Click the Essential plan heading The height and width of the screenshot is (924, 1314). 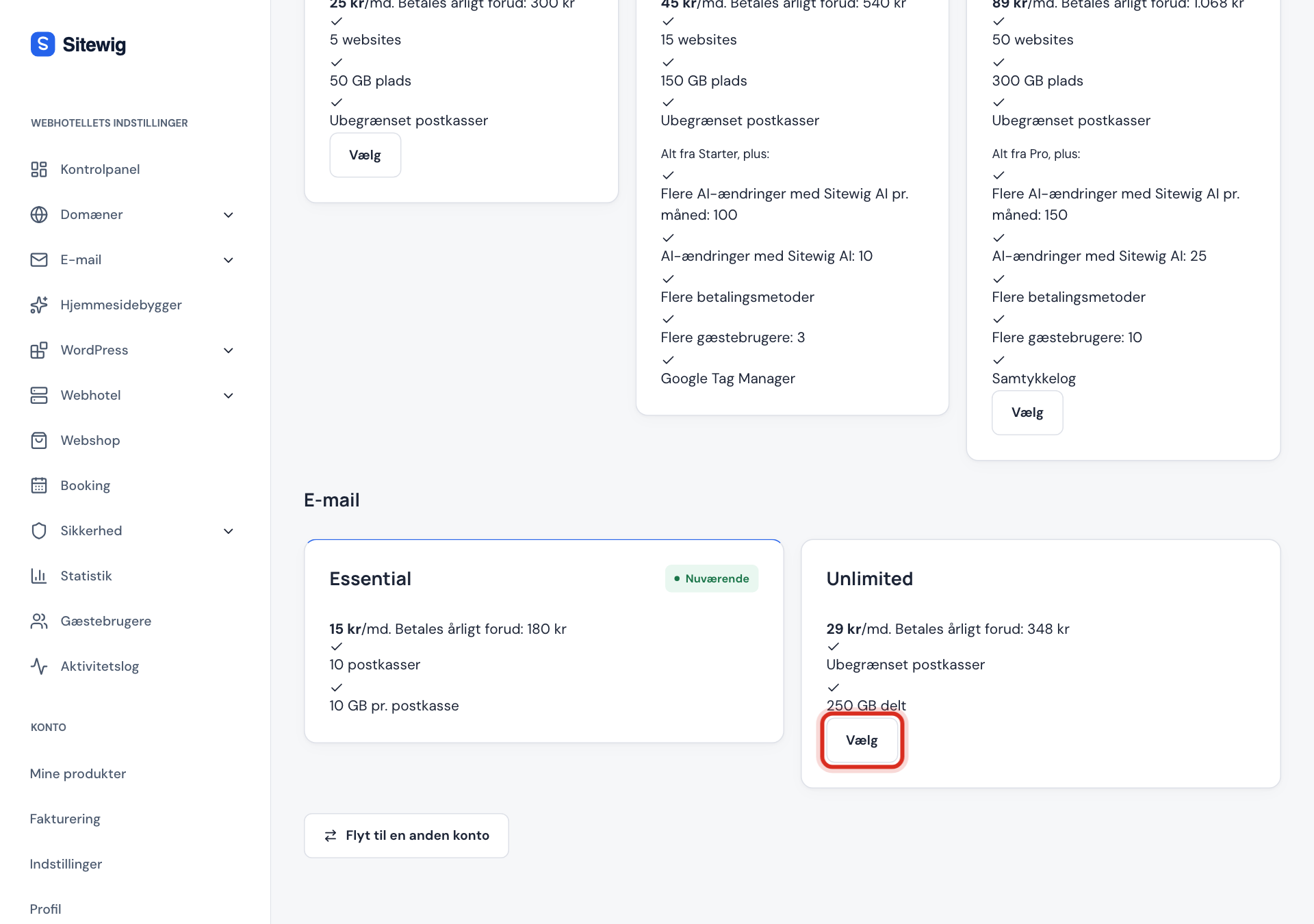[370, 579]
